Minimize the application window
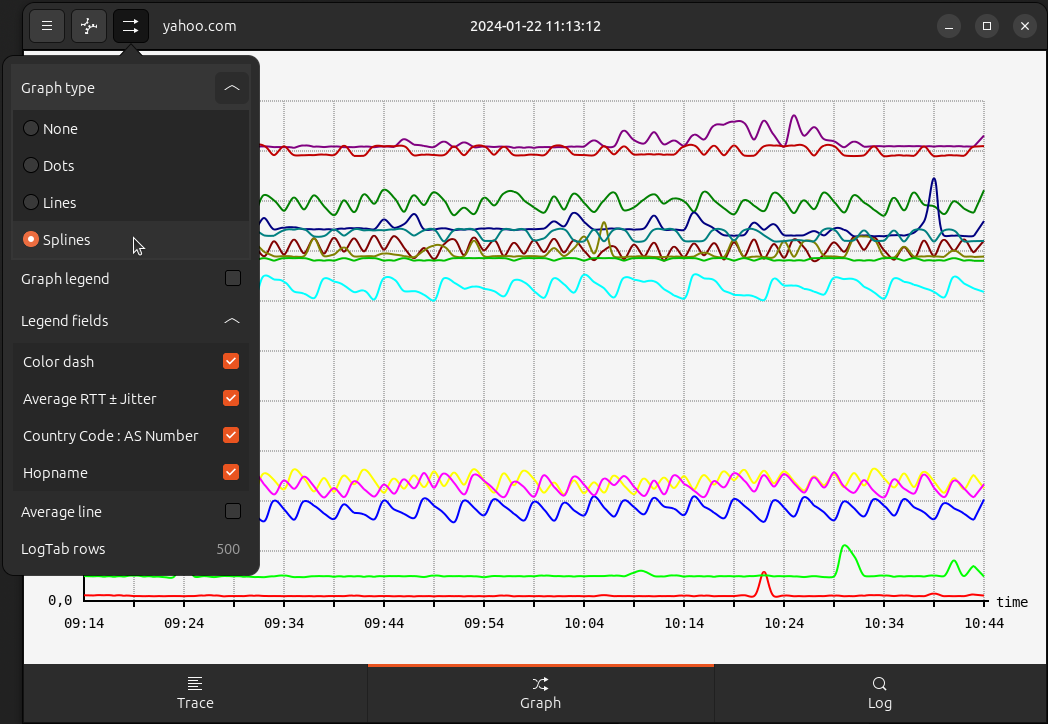 950,26
